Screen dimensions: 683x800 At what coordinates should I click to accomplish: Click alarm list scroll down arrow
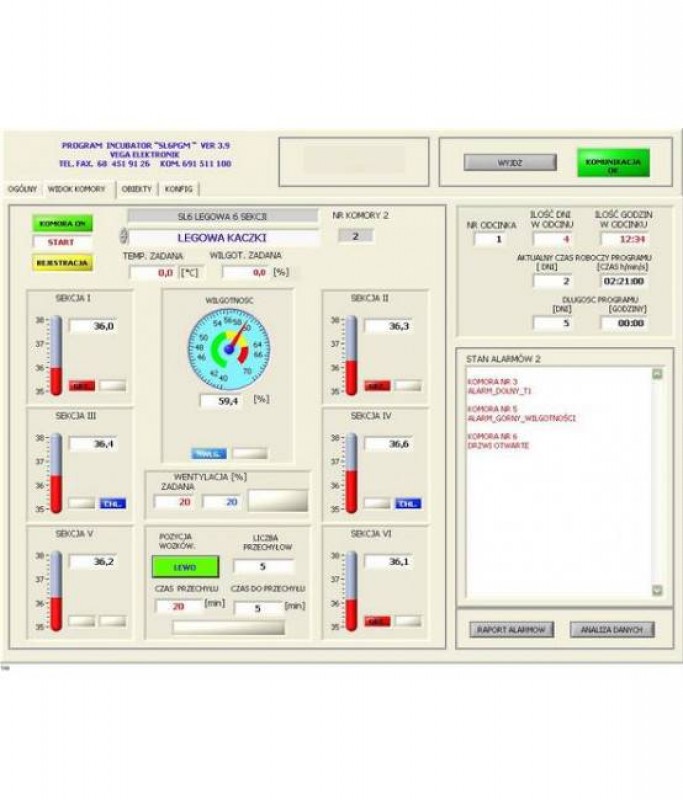pos(657,590)
